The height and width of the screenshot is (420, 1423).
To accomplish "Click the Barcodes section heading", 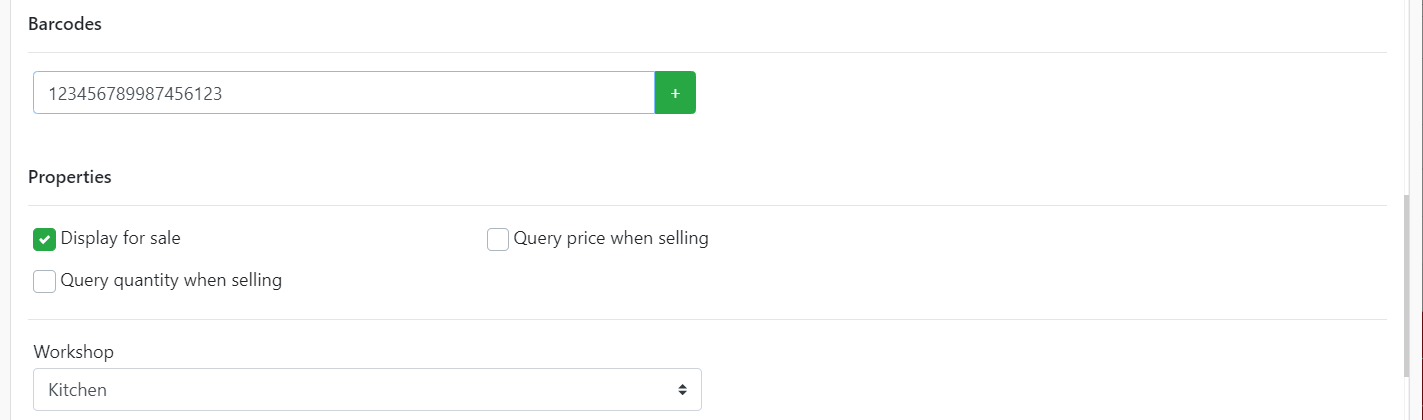I will click(x=65, y=25).
